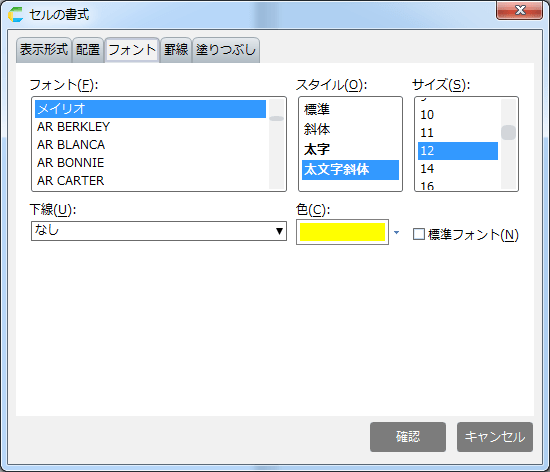The height and width of the screenshot is (472, 550).
Task: Click the app icon in title bar
Action: click(15, 14)
